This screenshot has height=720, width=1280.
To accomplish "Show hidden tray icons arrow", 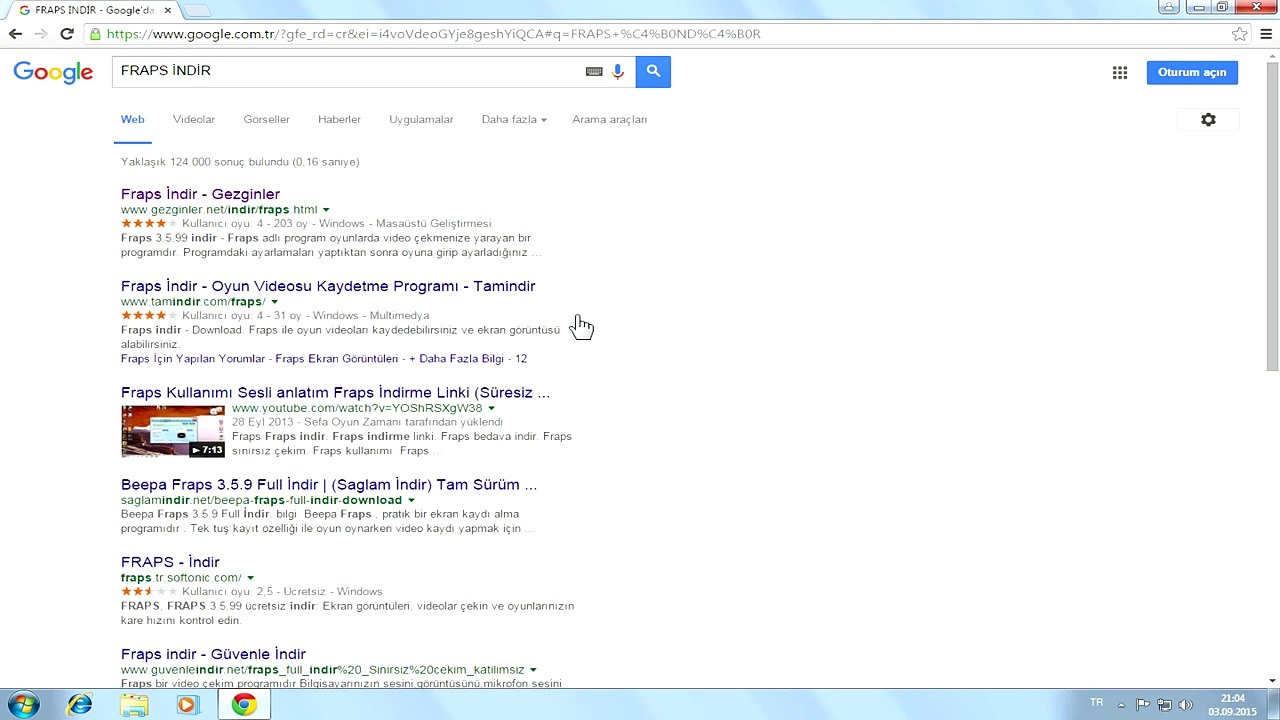I will [x=1121, y=705].
